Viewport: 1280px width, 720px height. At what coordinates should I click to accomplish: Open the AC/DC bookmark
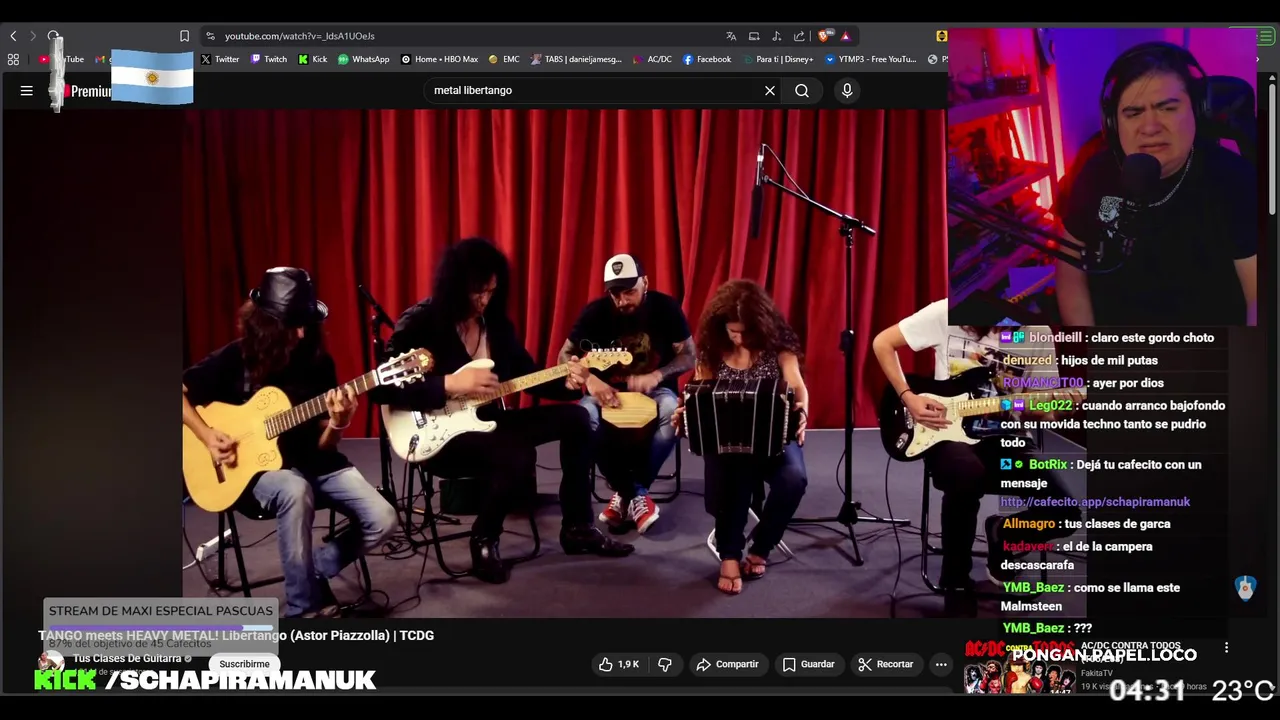652,59
